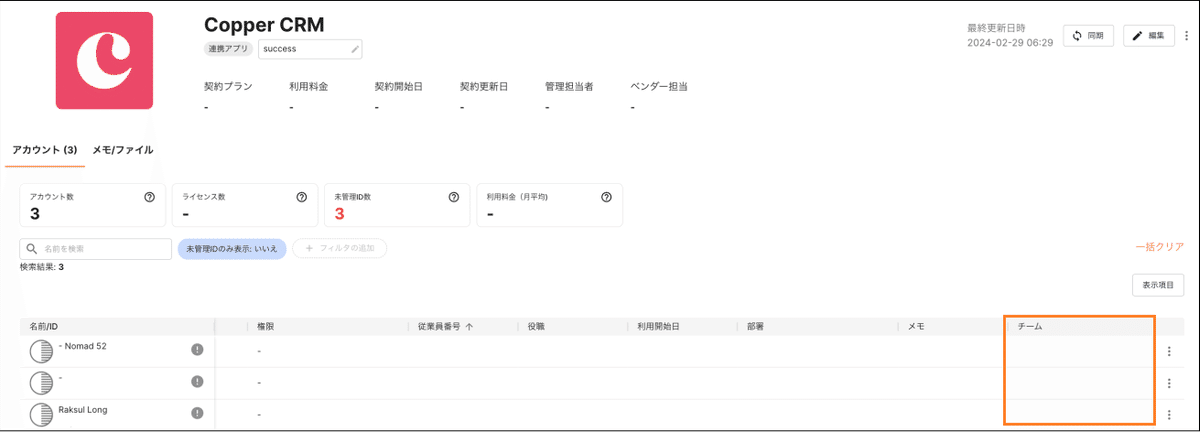Click the 一括クリア link
The image size is (1200, 432).
pyautogui.click(x=1160, y=247)
